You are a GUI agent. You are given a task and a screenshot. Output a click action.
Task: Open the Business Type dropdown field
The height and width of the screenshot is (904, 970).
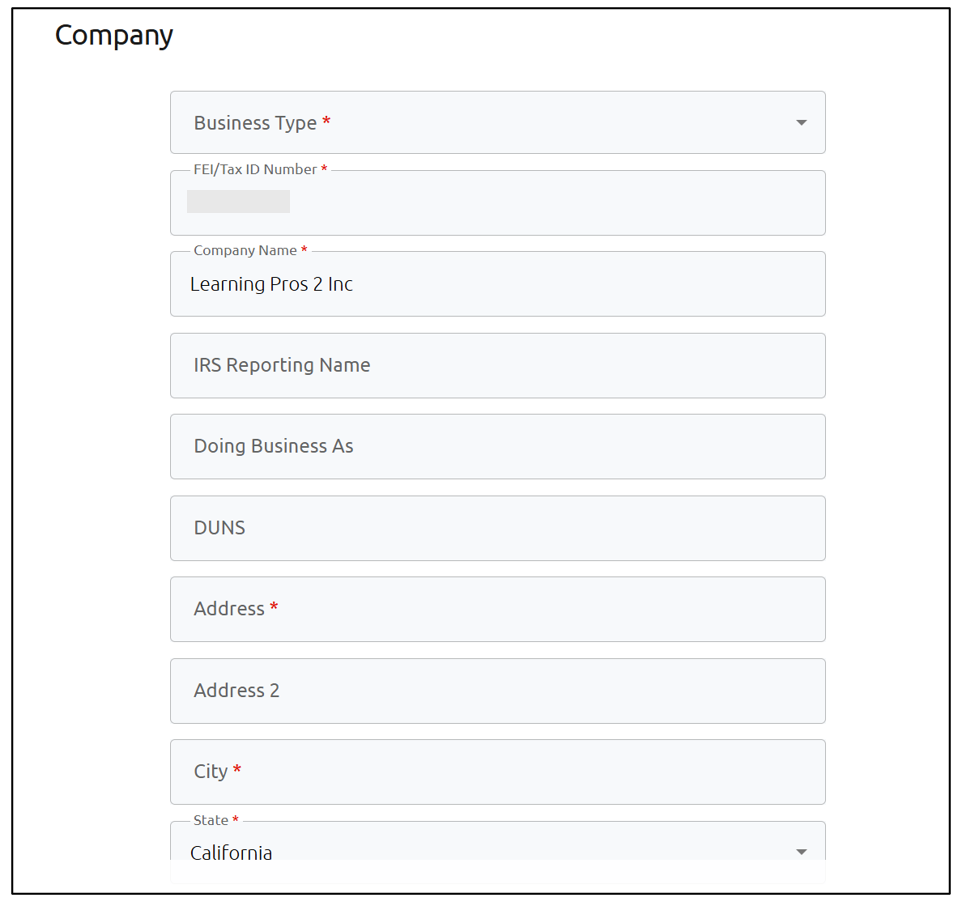(497, 123)
